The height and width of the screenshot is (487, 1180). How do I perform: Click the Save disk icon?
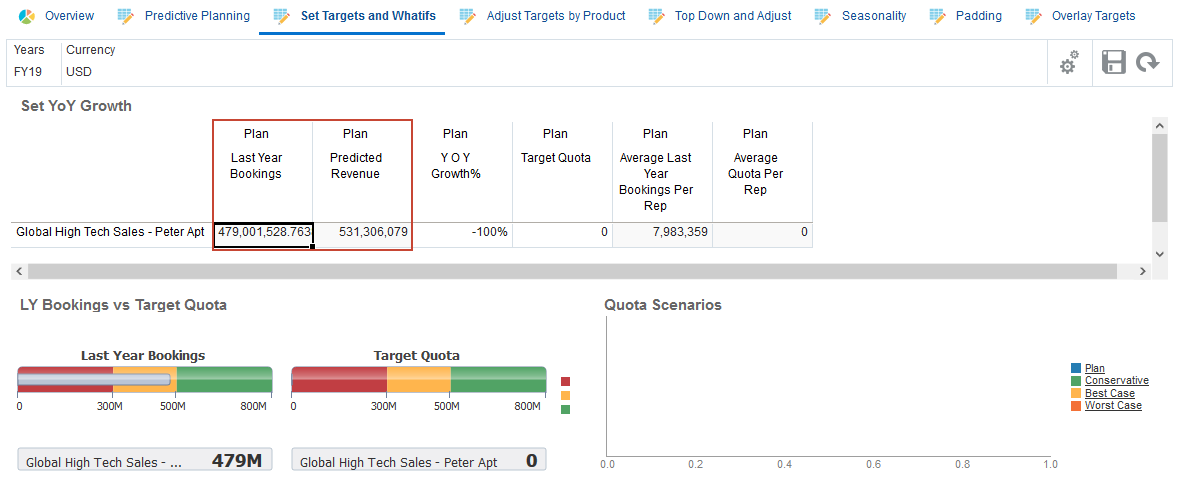pyautogui.click(x=1113, y=62)
